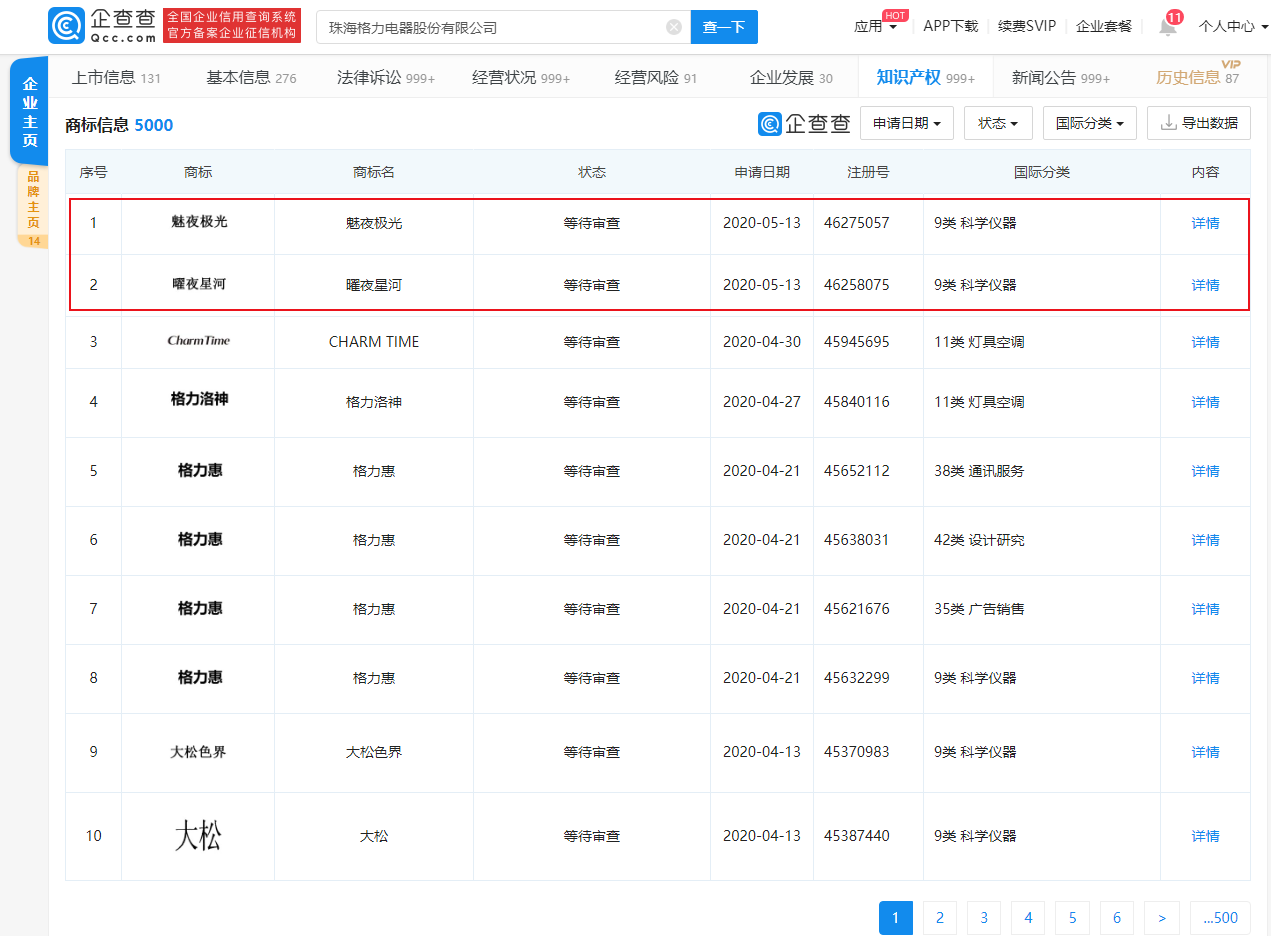Click the 查一下 search button
This screenshot has width=1271, height=936.
pos(724,27)
